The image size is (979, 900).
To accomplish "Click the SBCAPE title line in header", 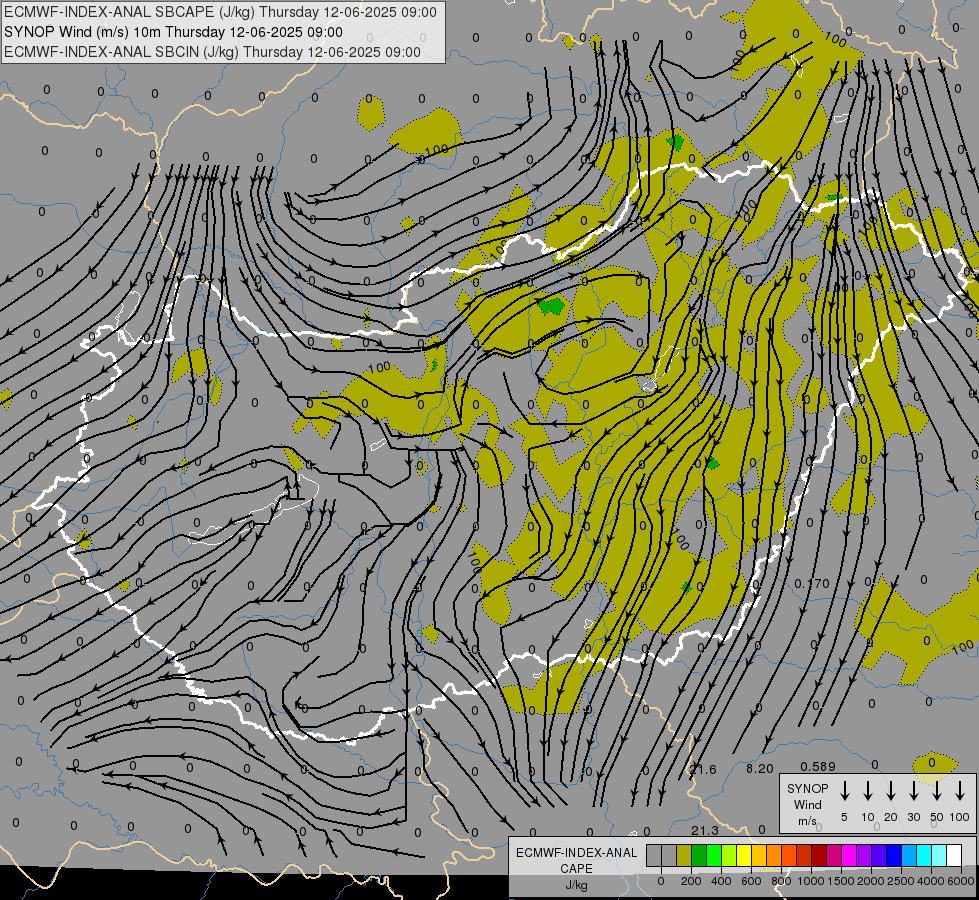I will click(220, 12).
